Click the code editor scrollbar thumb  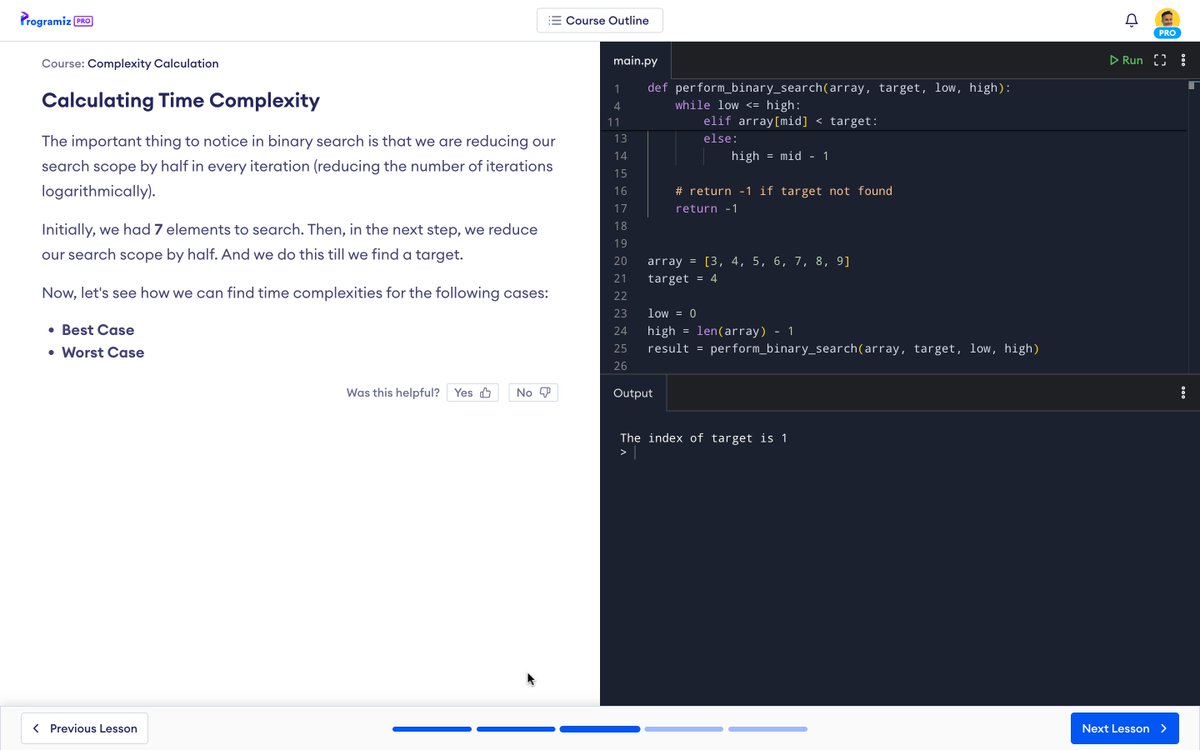coord(1192,86)
